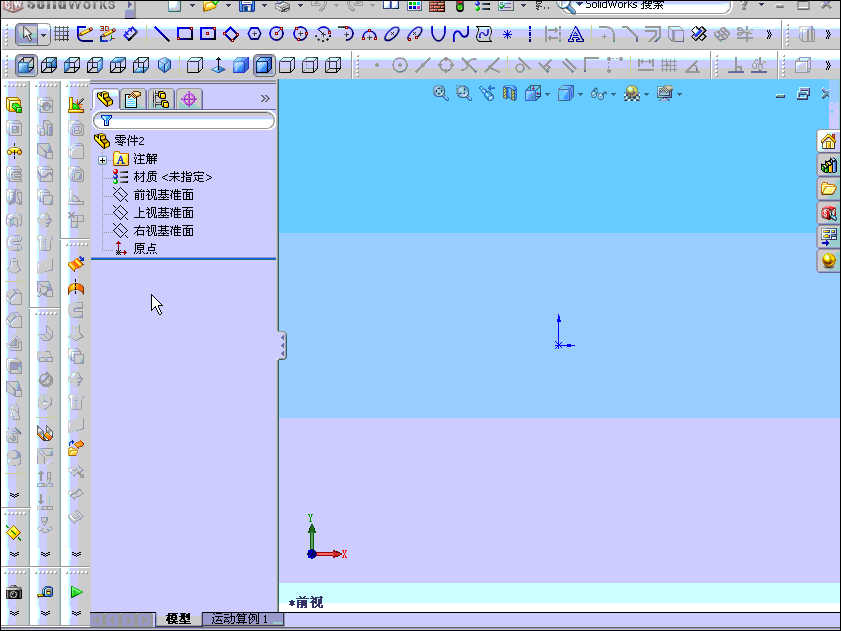Viewport: 841px width, 631px height.
Task: Open Apply Scene dropdown arrow
Action: pyautogui.click(x=646, y=94)
